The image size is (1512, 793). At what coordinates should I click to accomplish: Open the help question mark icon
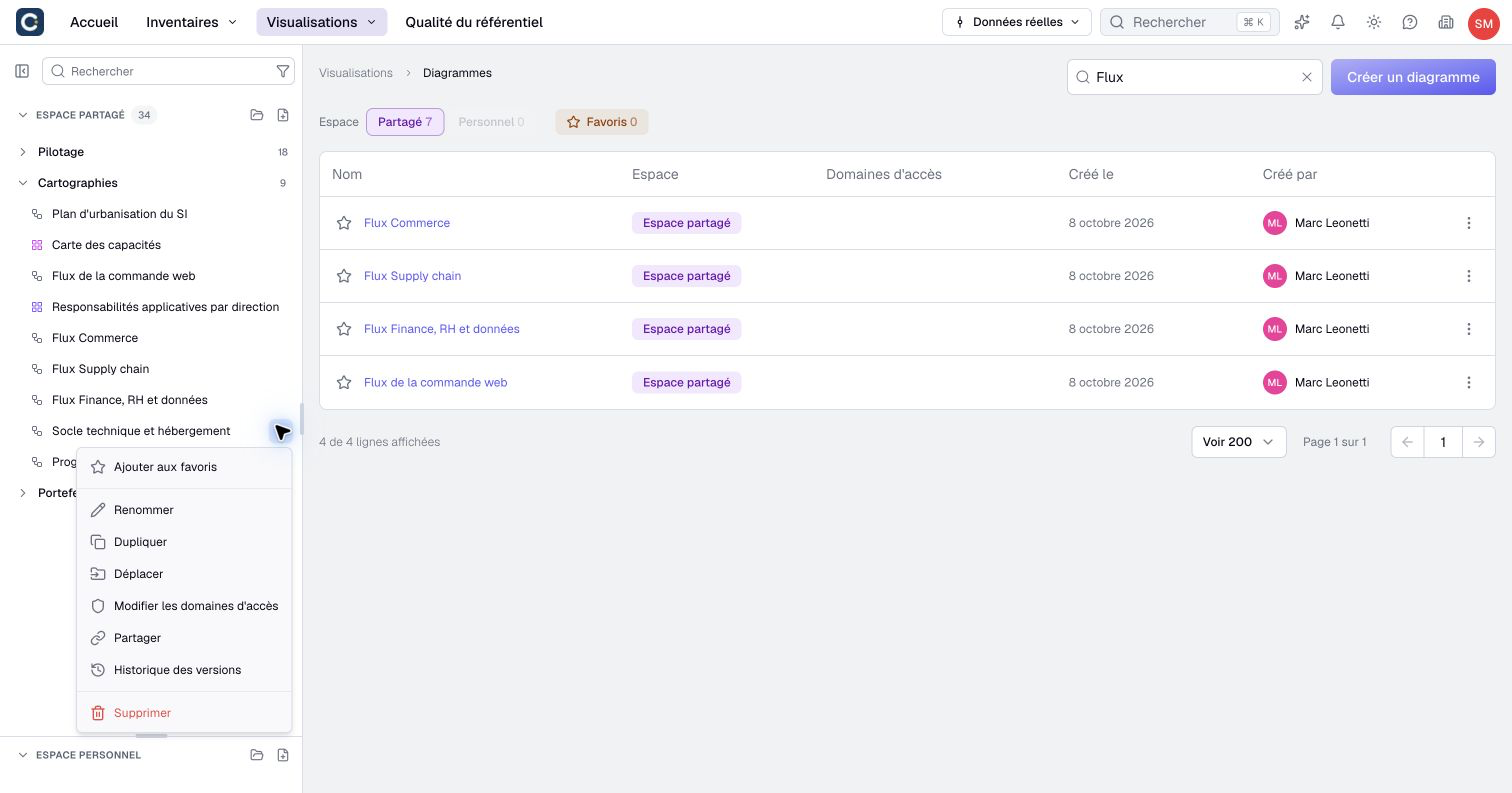tap(1410, 22)
